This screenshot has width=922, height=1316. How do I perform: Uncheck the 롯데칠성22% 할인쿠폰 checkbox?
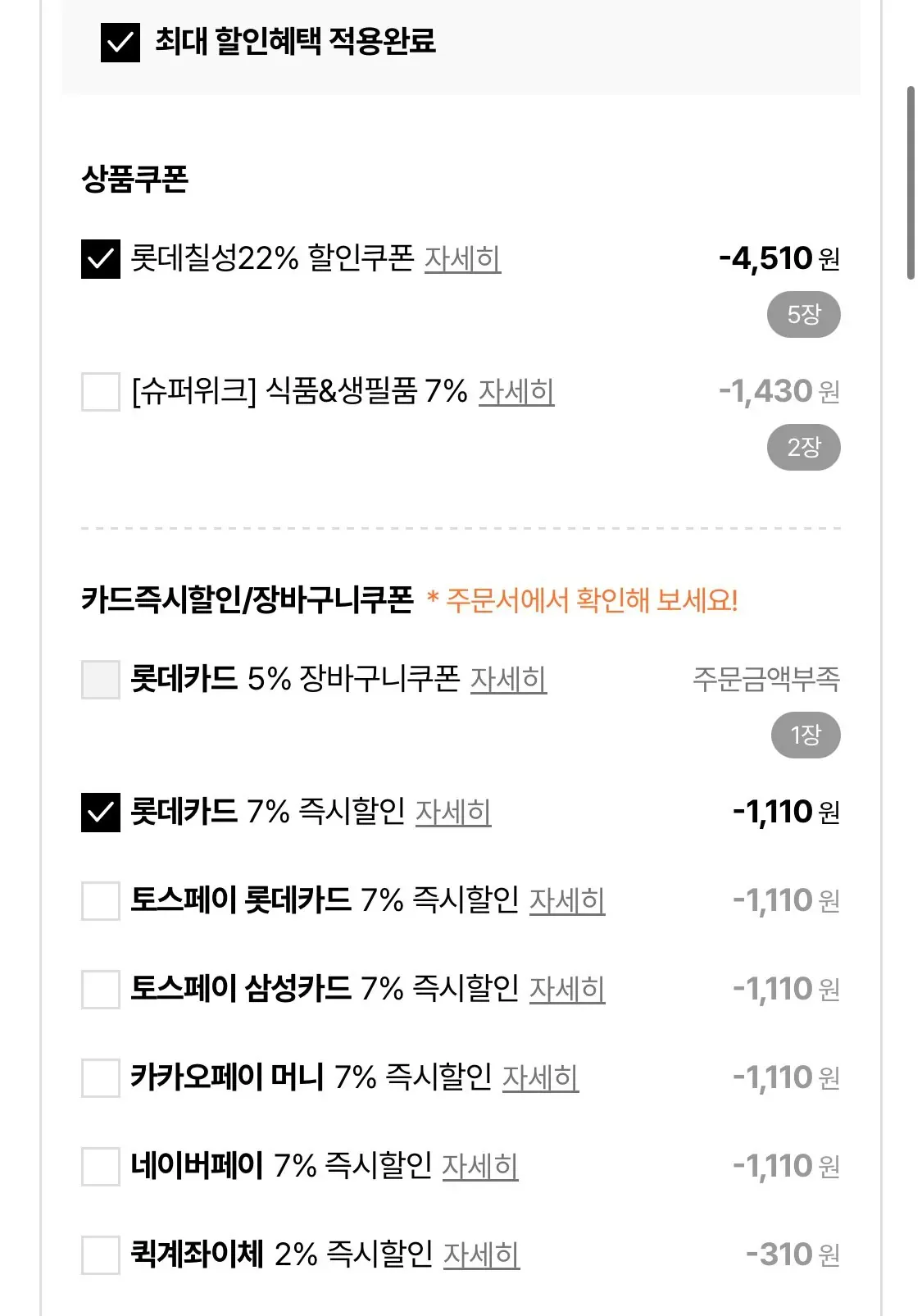click(x=101, y=259)
